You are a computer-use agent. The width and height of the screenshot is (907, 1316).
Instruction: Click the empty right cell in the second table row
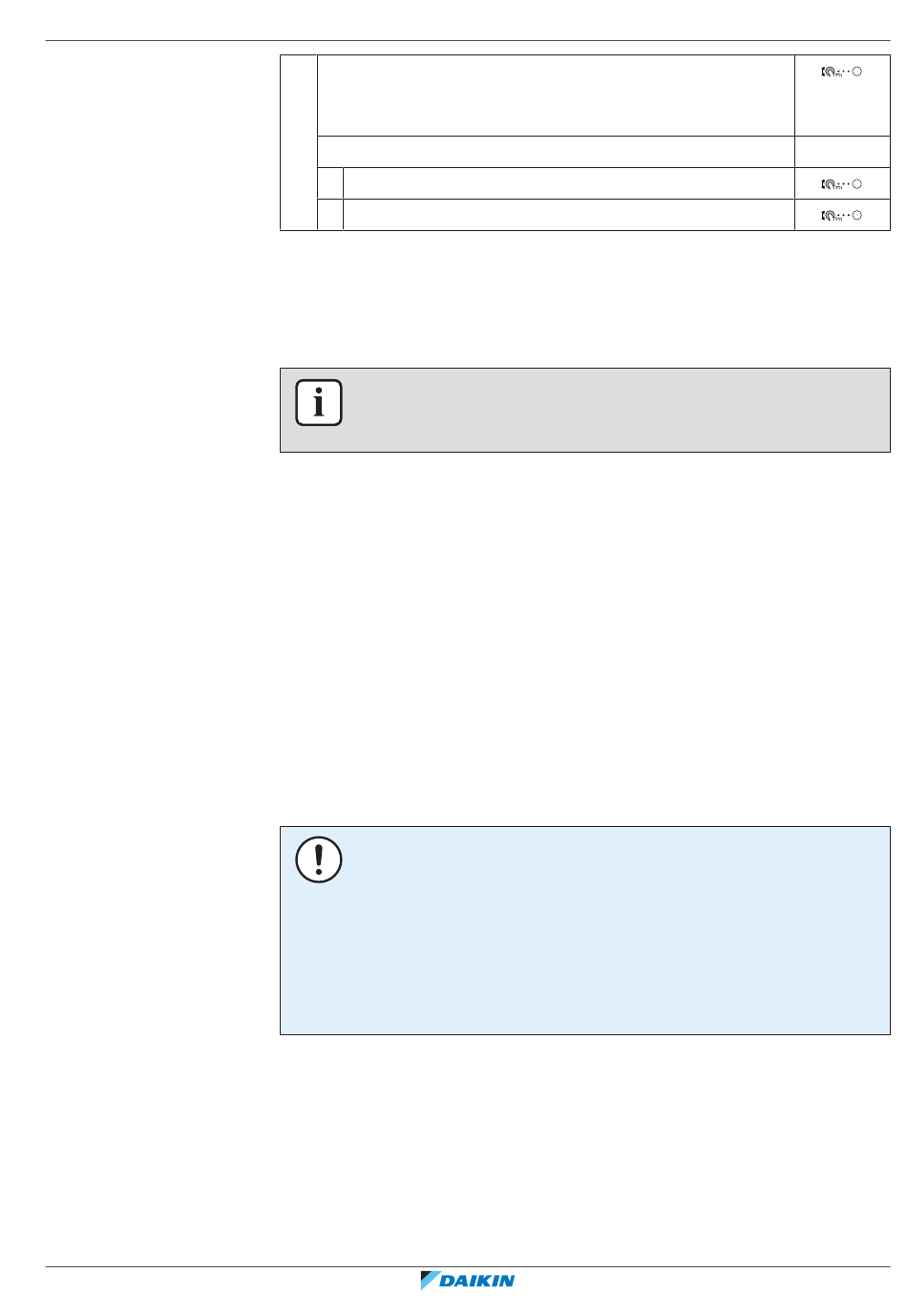[842, 152]
